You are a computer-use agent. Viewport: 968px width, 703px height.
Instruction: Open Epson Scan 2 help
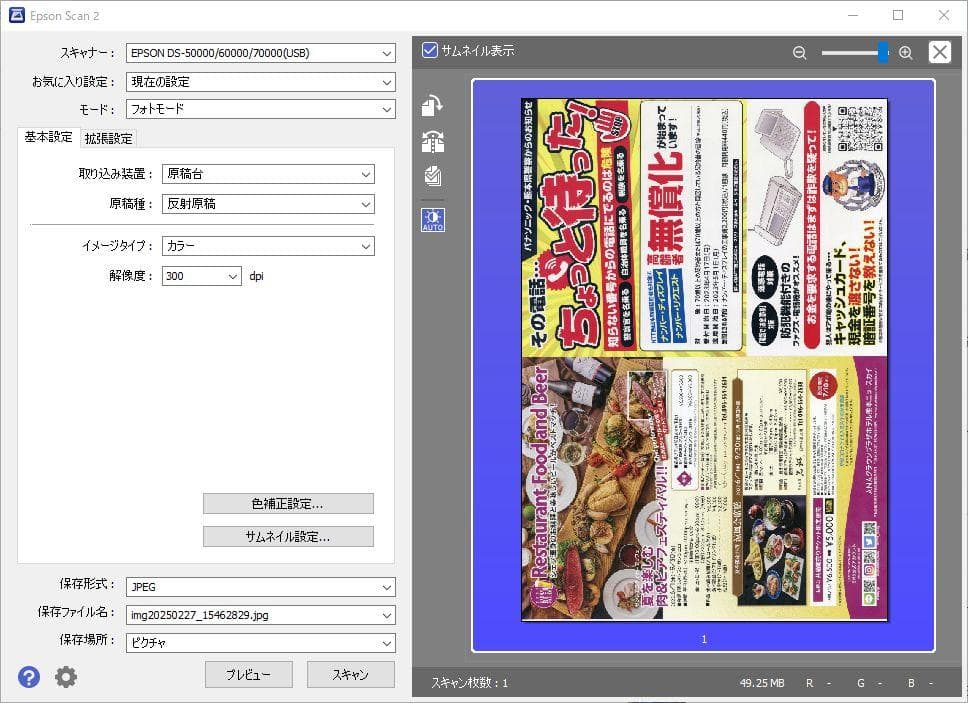28,676
